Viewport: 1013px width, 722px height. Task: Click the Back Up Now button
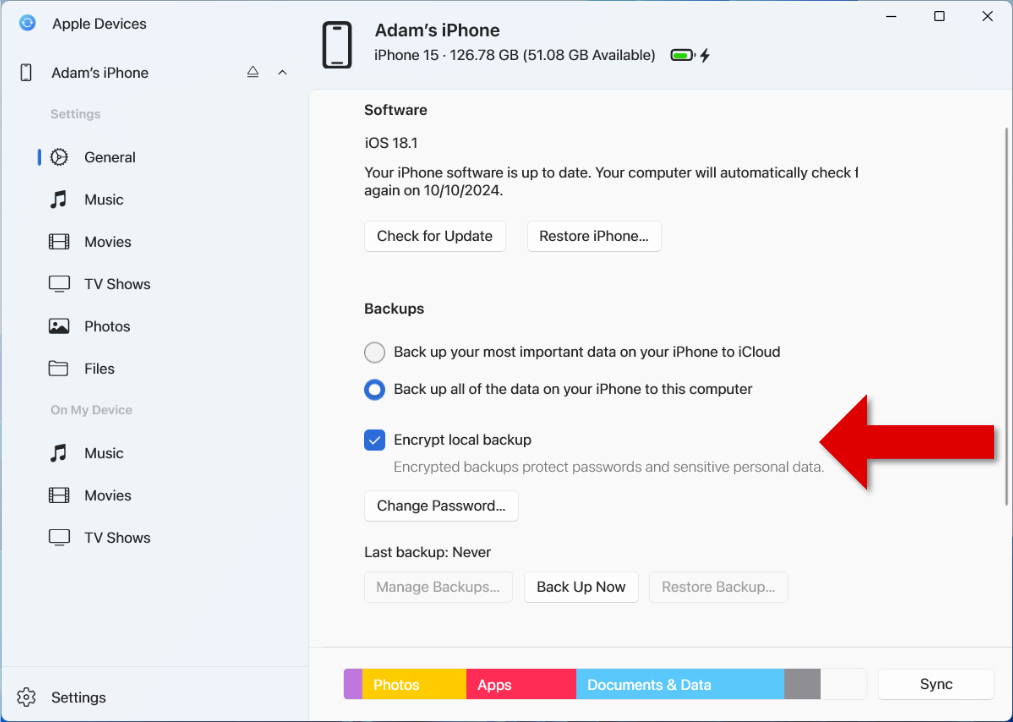click(x=581, y=587)
